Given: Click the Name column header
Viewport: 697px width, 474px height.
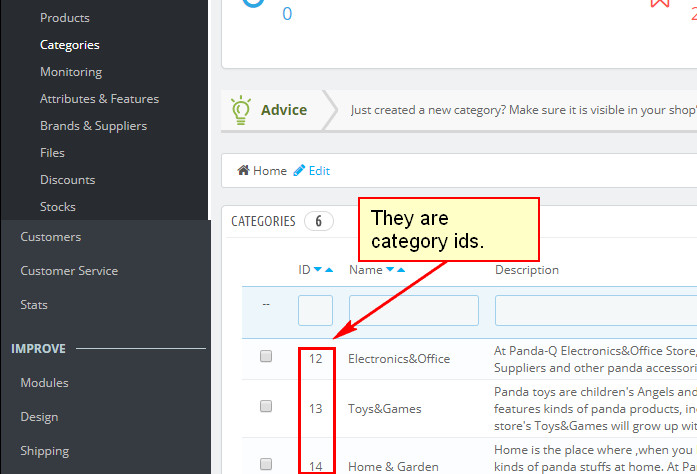Looking at the screenshot, I should point(365,270).
